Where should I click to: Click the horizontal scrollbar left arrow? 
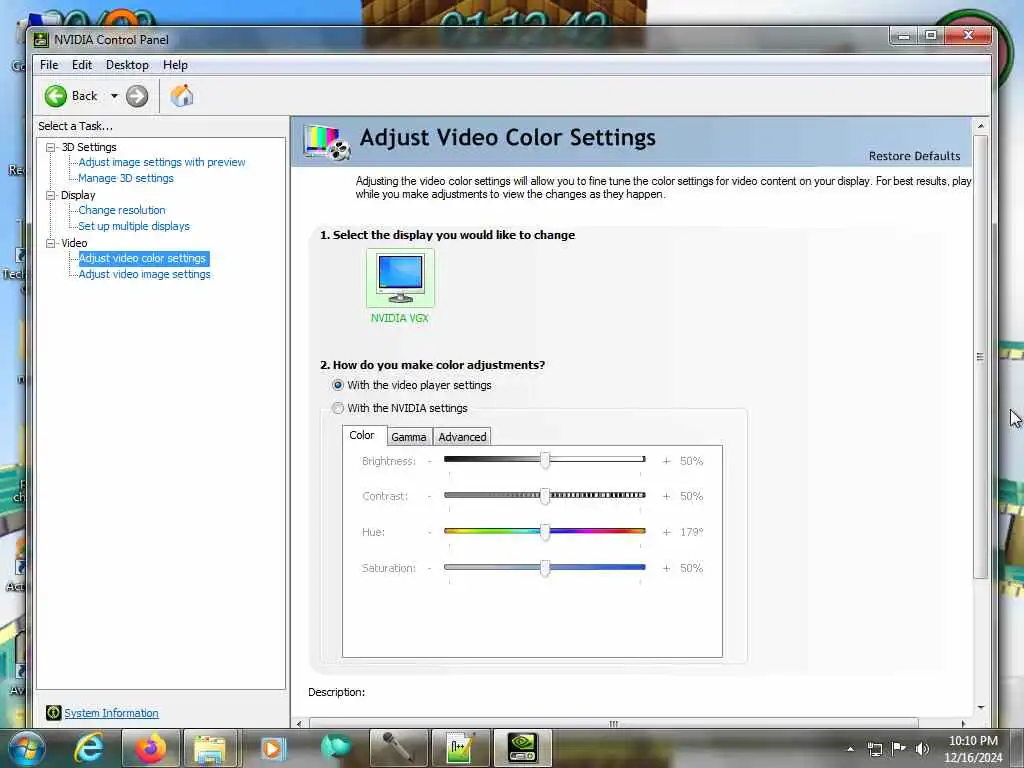point(299,724)
